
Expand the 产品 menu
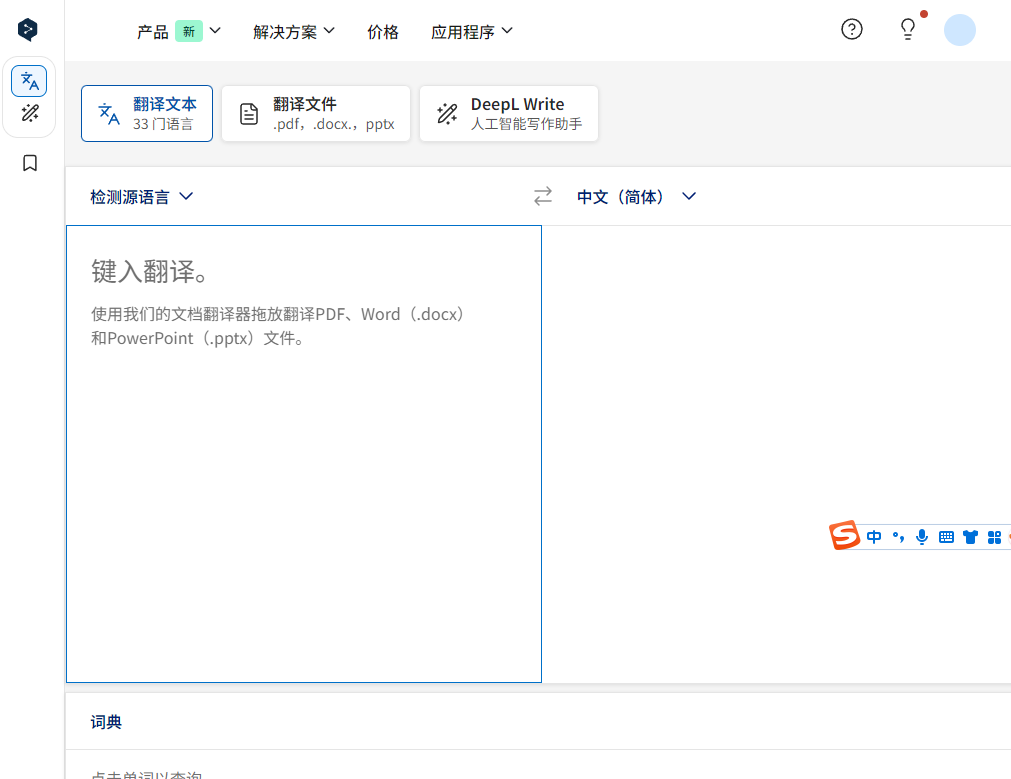pos(179,31)
